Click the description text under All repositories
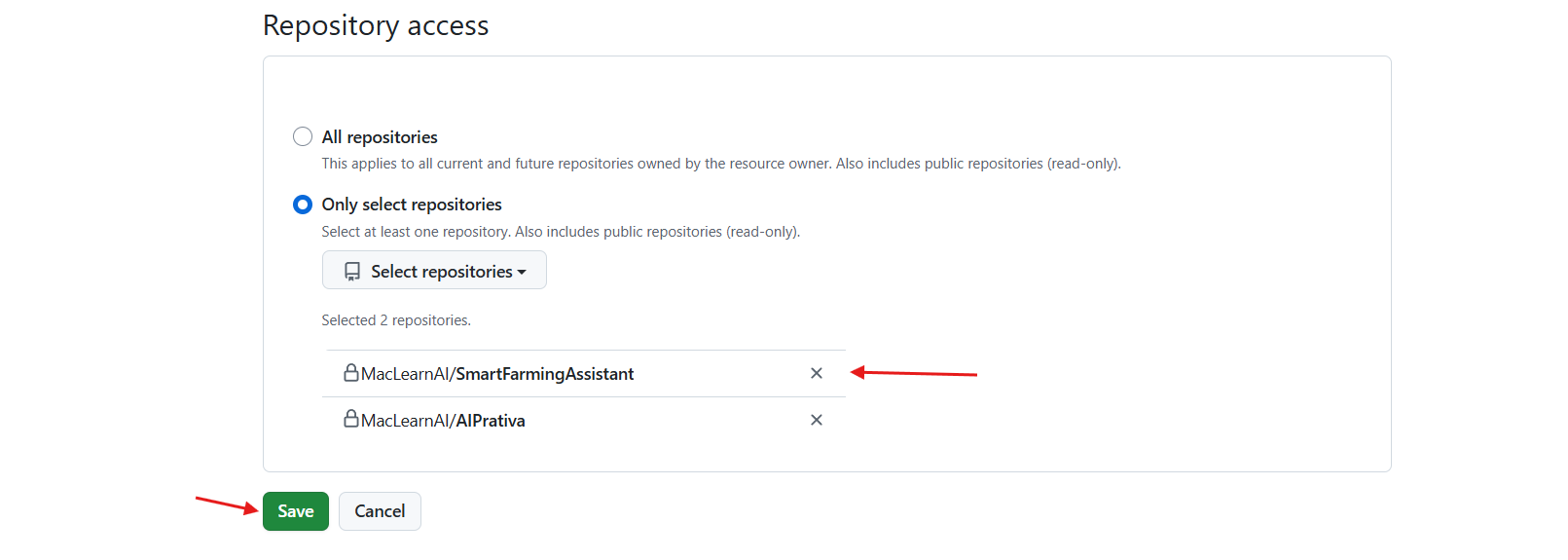This screenshot has height=560, width=1568. (720, 164)
